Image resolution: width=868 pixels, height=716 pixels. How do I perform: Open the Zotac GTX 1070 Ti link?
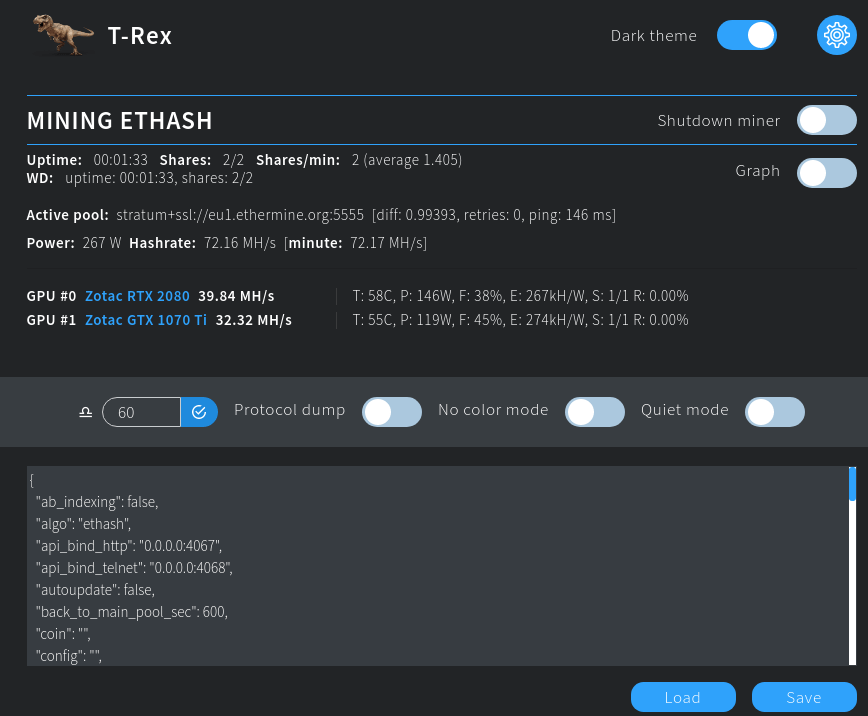coord(146,320)
